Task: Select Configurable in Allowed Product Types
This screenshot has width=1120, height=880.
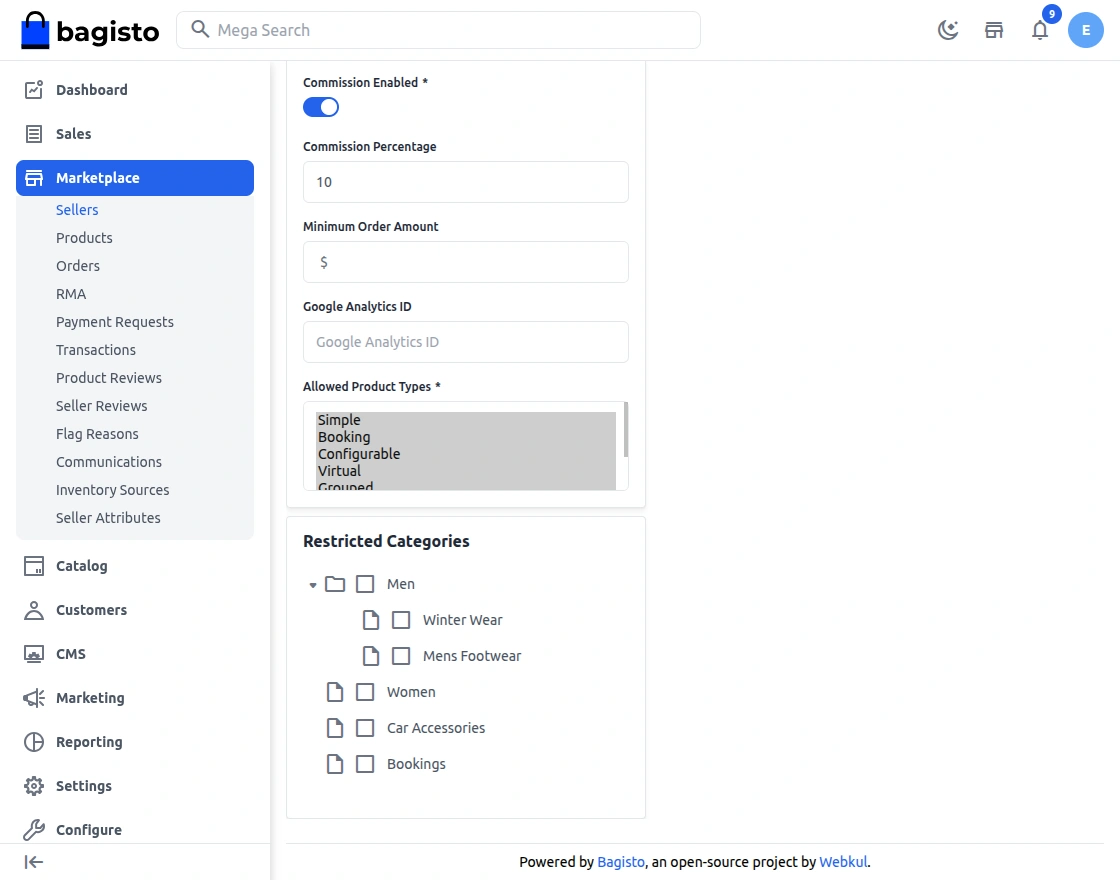Action: (359, 454)
